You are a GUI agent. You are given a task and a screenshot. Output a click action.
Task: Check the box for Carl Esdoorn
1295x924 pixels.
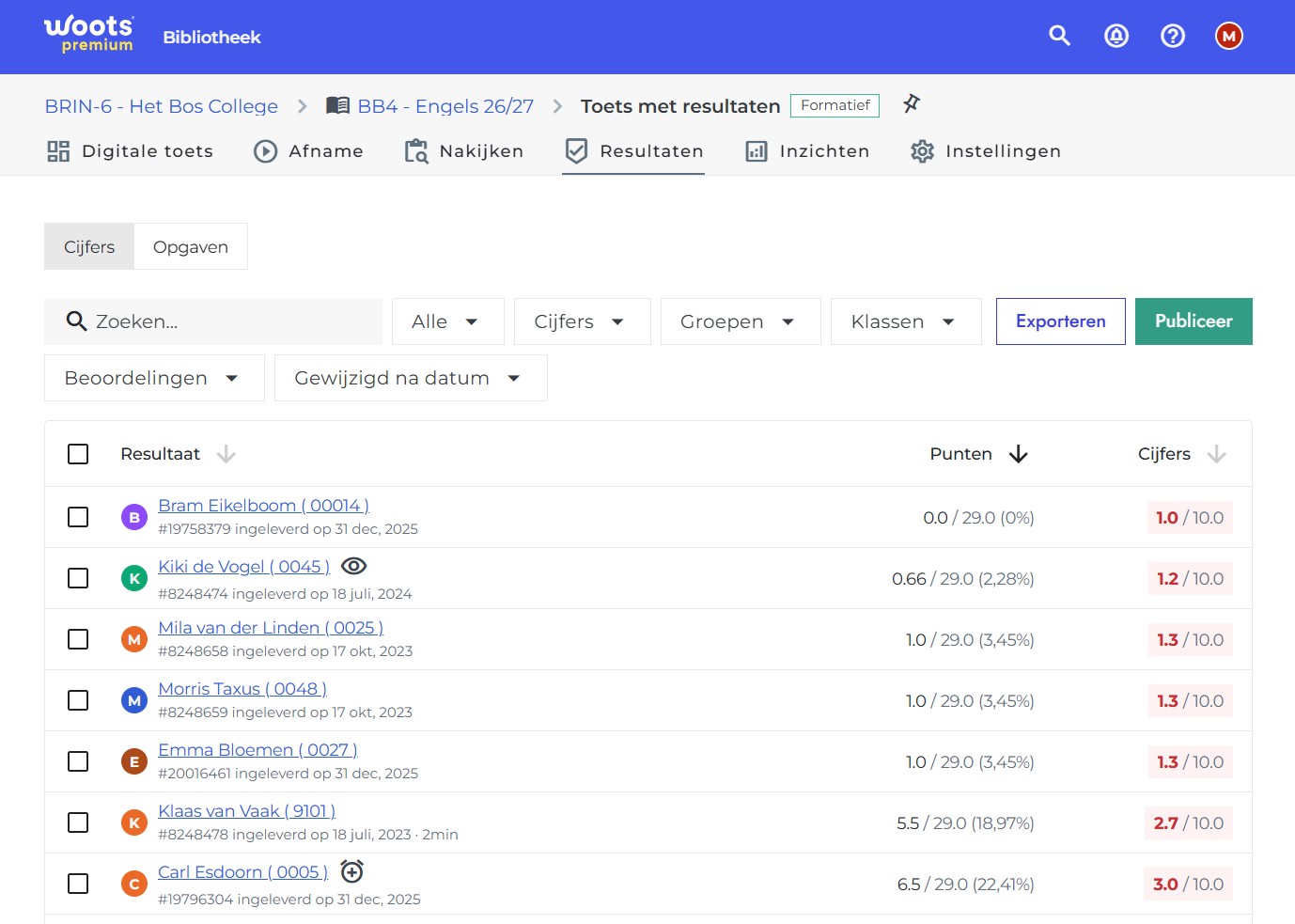click(78, 884)
